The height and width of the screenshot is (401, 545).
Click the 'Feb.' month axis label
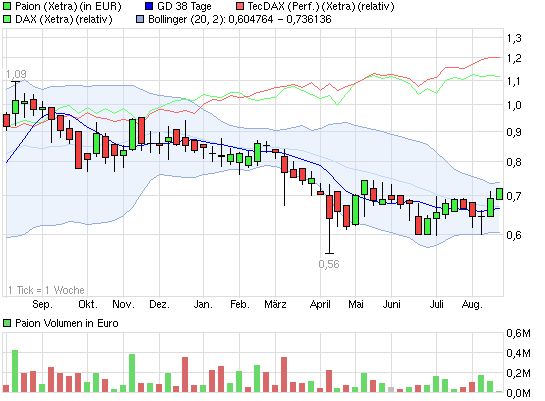click(x=240, y=304)
